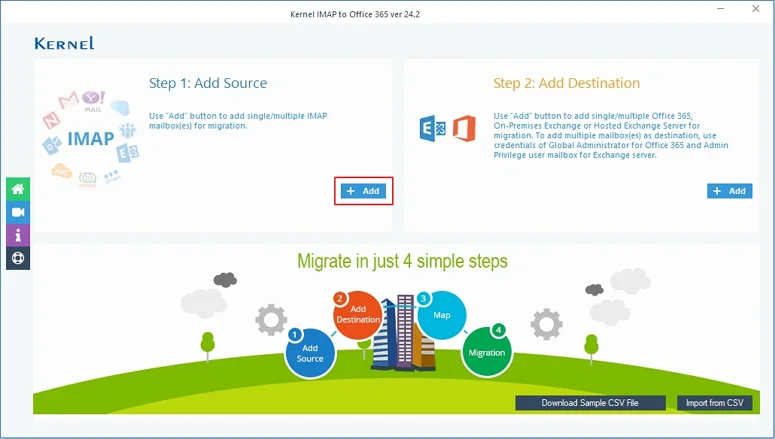Click the IMAP logo graphic
The image size is (775, 439).
point(91,138)
